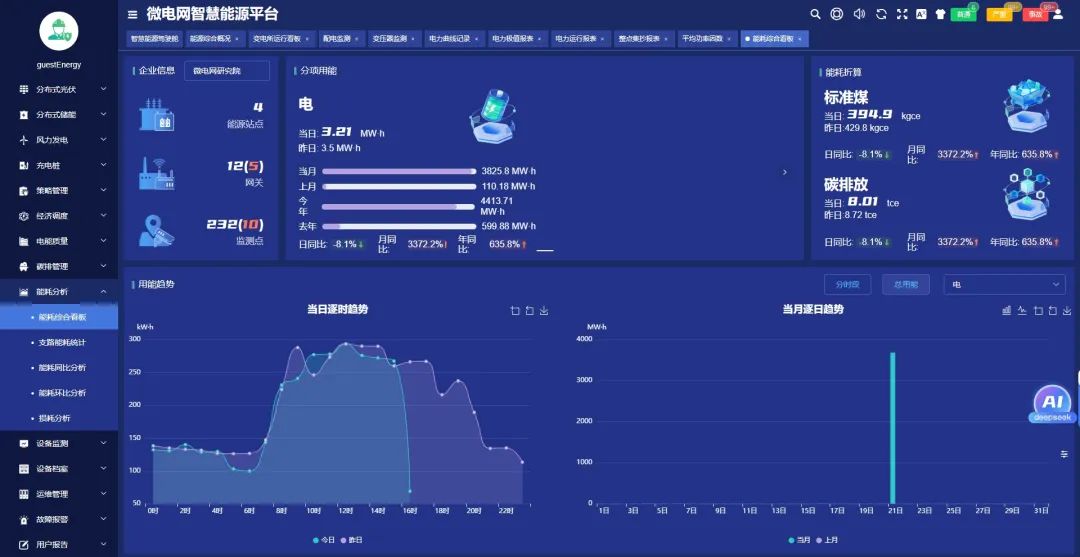Switch 当月逐日趋势 chart to bar view

click(x=1007, y=311)
